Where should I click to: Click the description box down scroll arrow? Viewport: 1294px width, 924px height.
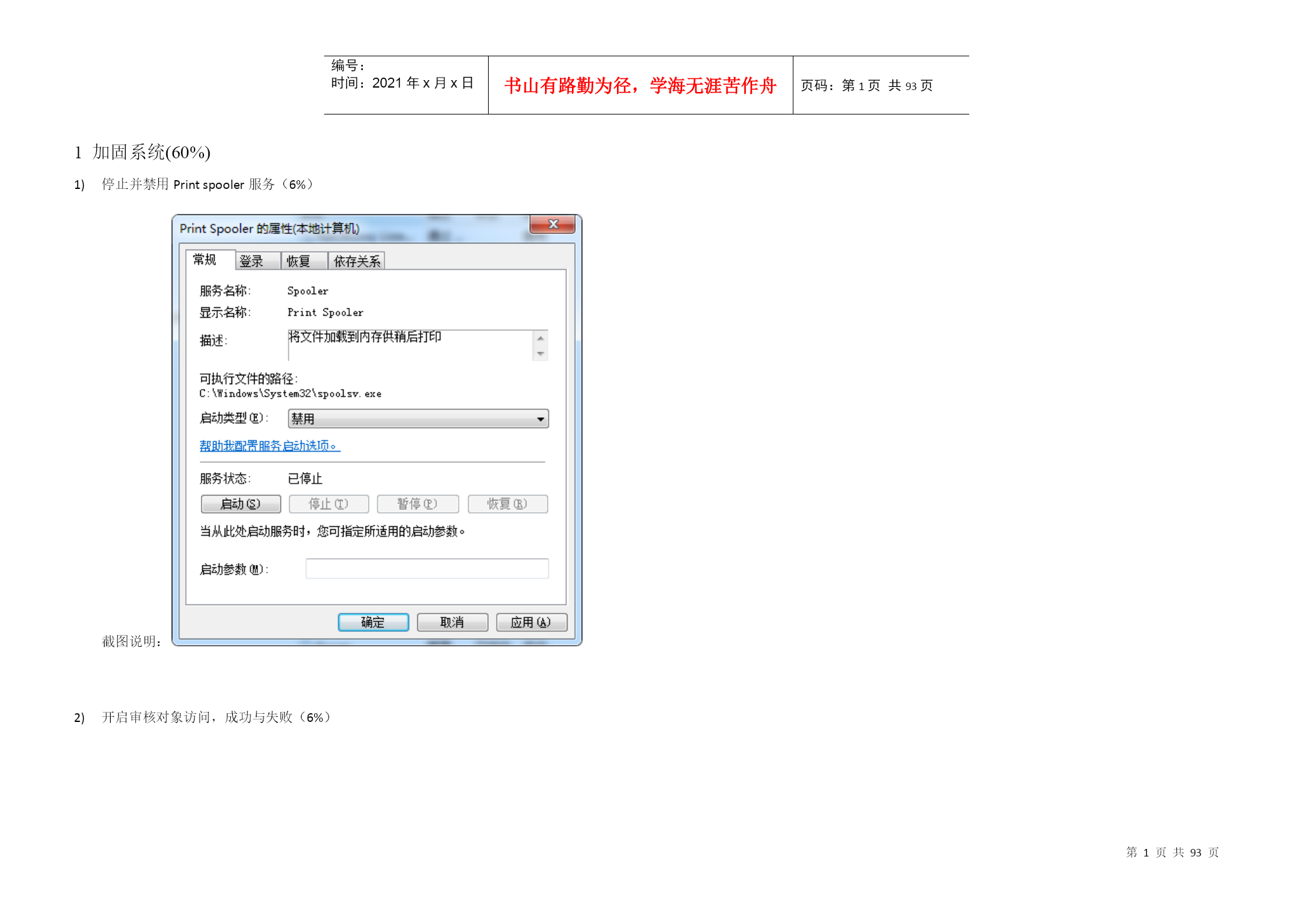point(541,353)
